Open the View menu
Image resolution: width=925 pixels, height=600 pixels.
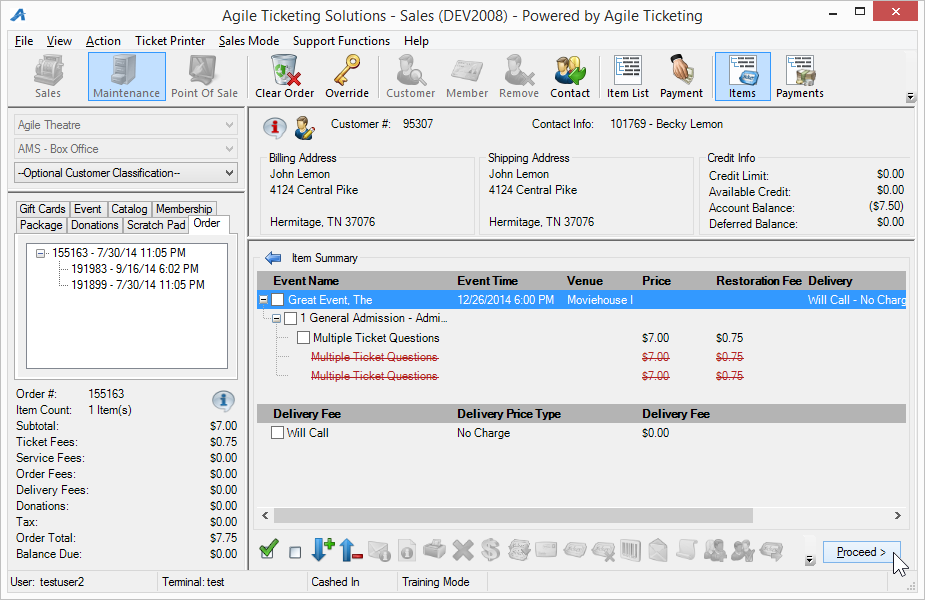59,41
